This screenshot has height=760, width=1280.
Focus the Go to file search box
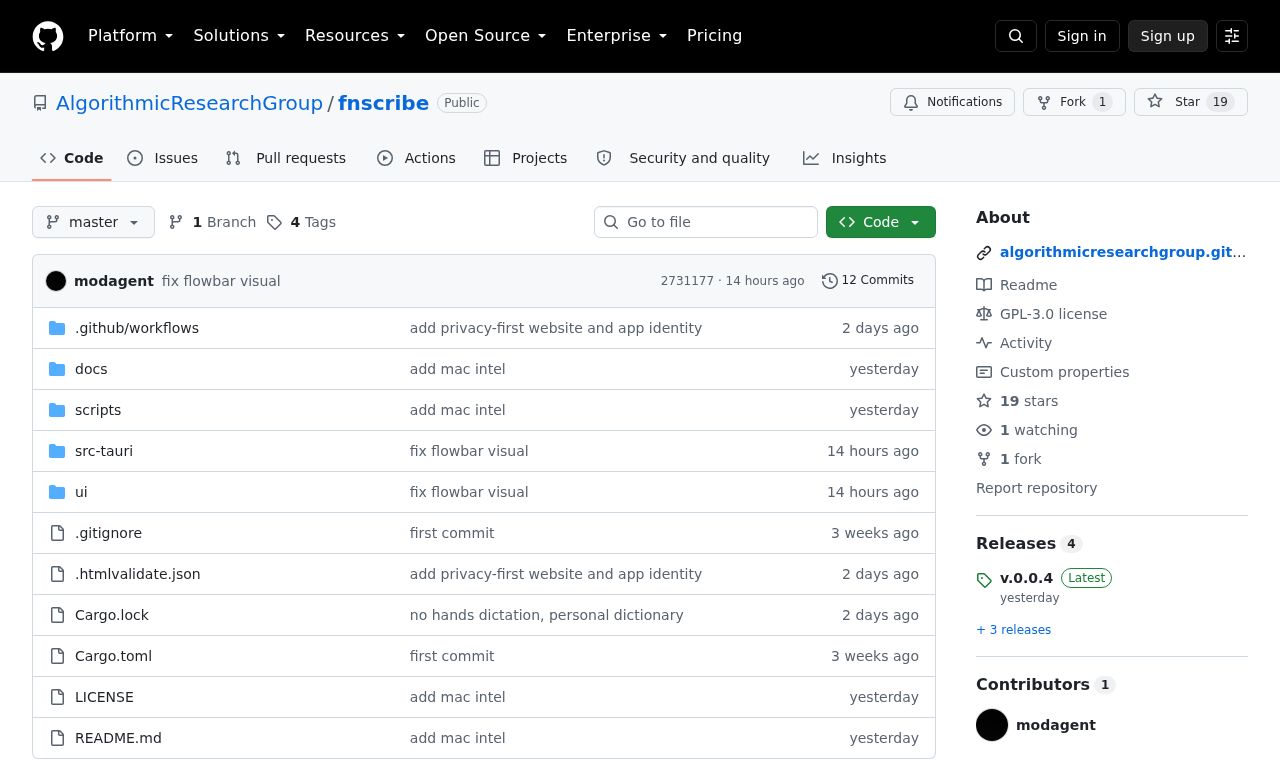pyautogui.click(x=706, y=222)
